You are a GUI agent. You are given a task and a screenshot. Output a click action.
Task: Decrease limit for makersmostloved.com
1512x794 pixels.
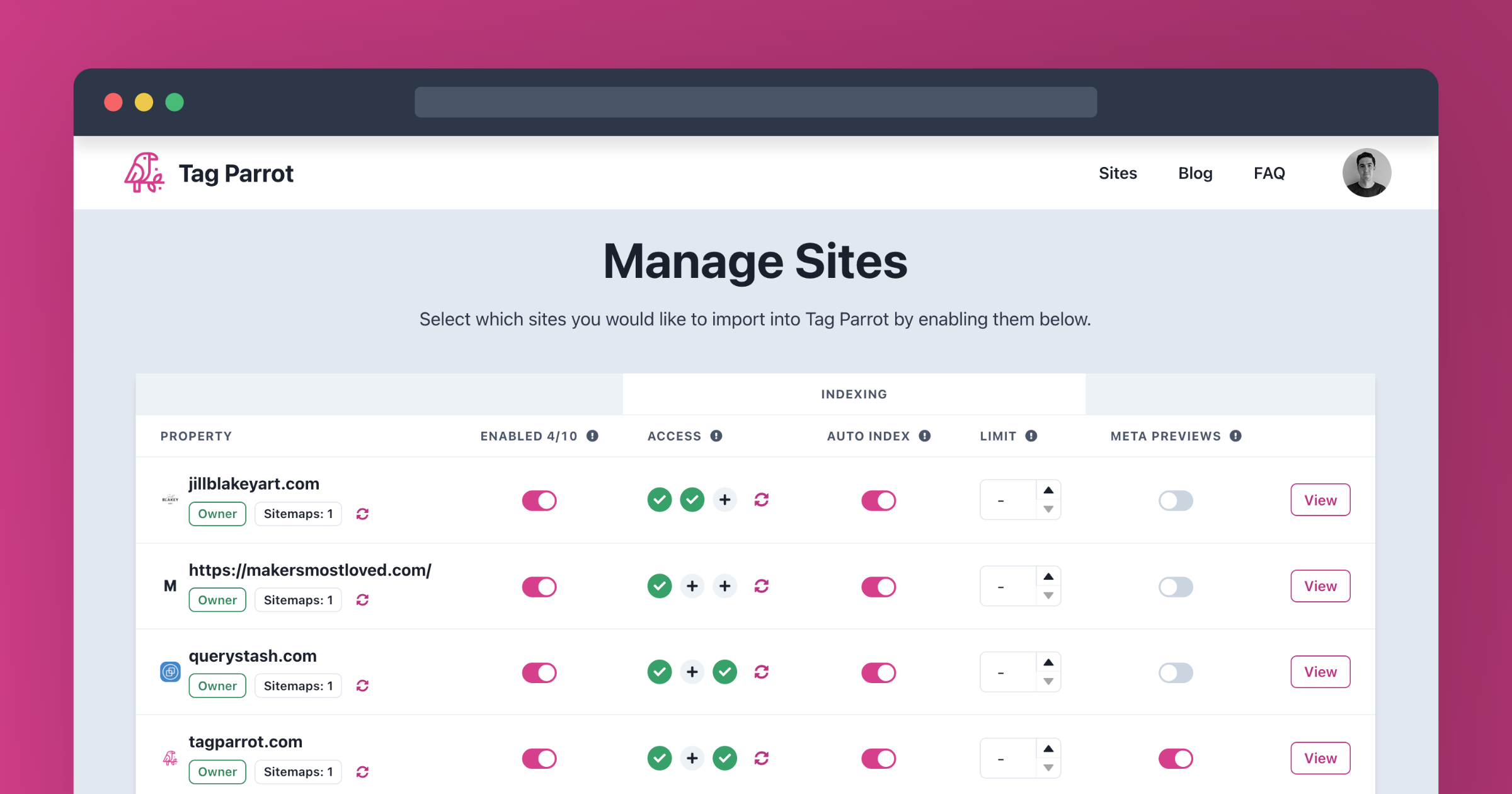tap(1048, 595)
